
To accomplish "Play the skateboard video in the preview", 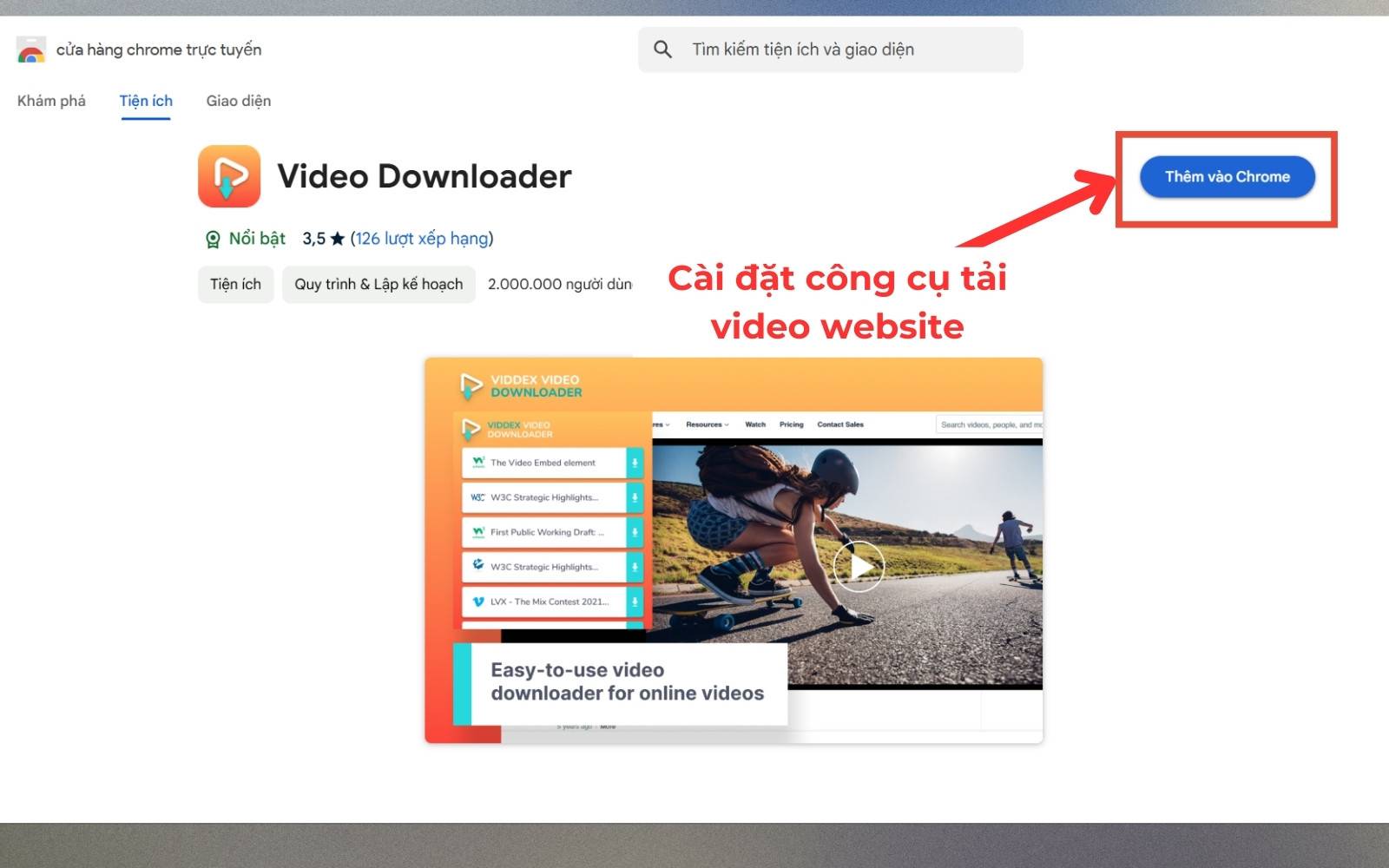I will pos(859,567).
